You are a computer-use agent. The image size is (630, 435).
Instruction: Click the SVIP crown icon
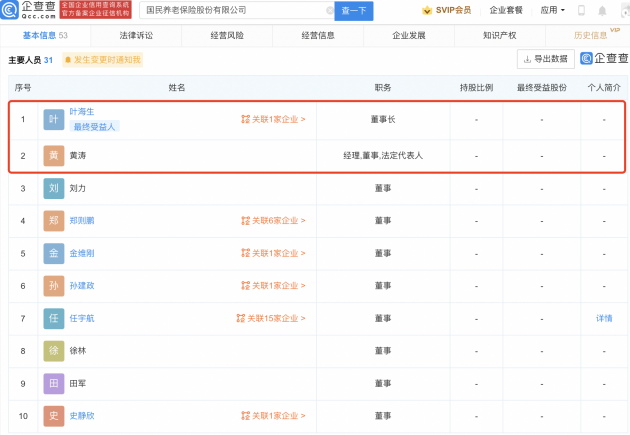coord(427,10)
